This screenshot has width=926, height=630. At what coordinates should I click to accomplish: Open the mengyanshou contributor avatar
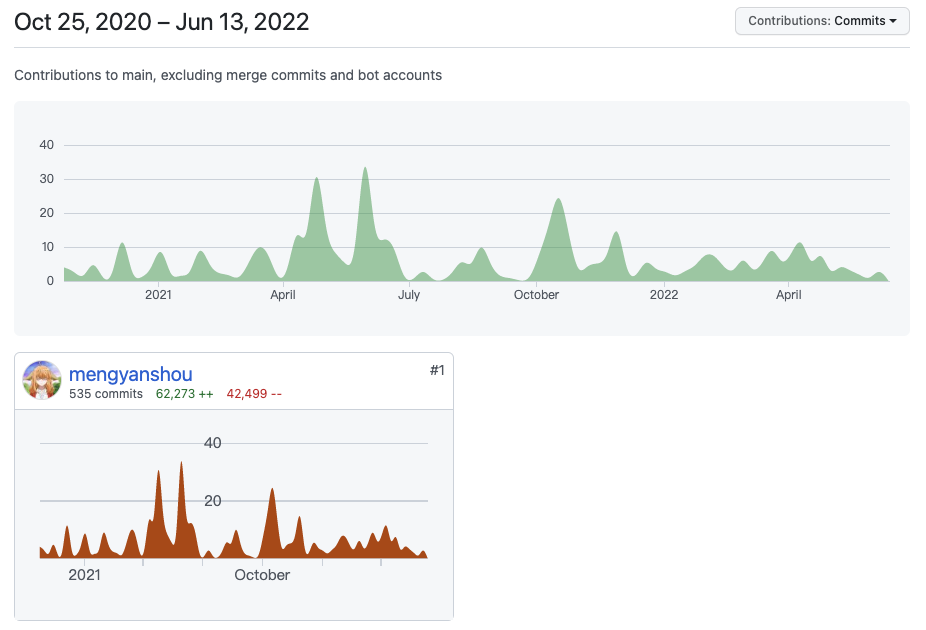tap(41, 381)
